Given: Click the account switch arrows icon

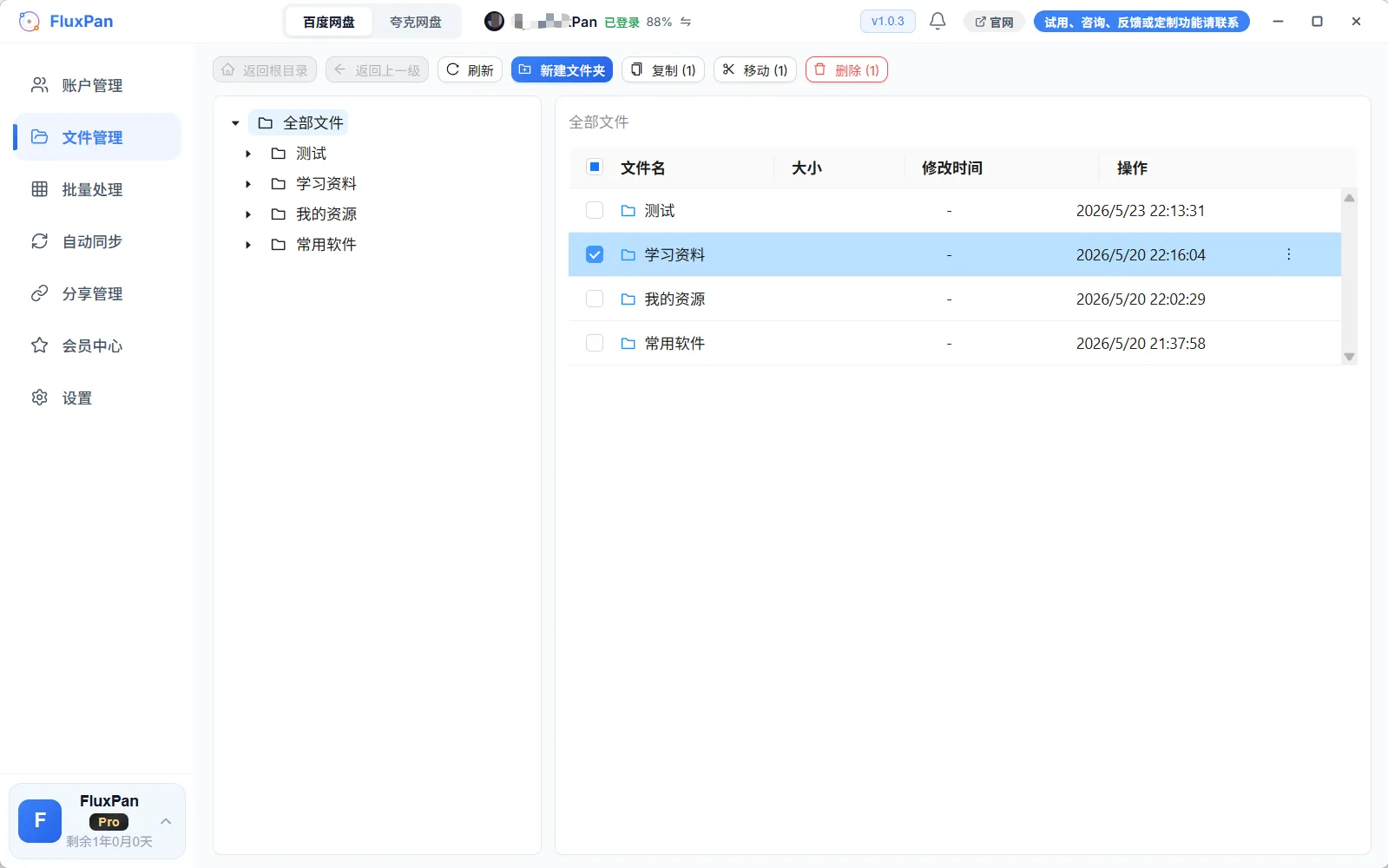Looking at the screenshot, I should click(686, 22).
